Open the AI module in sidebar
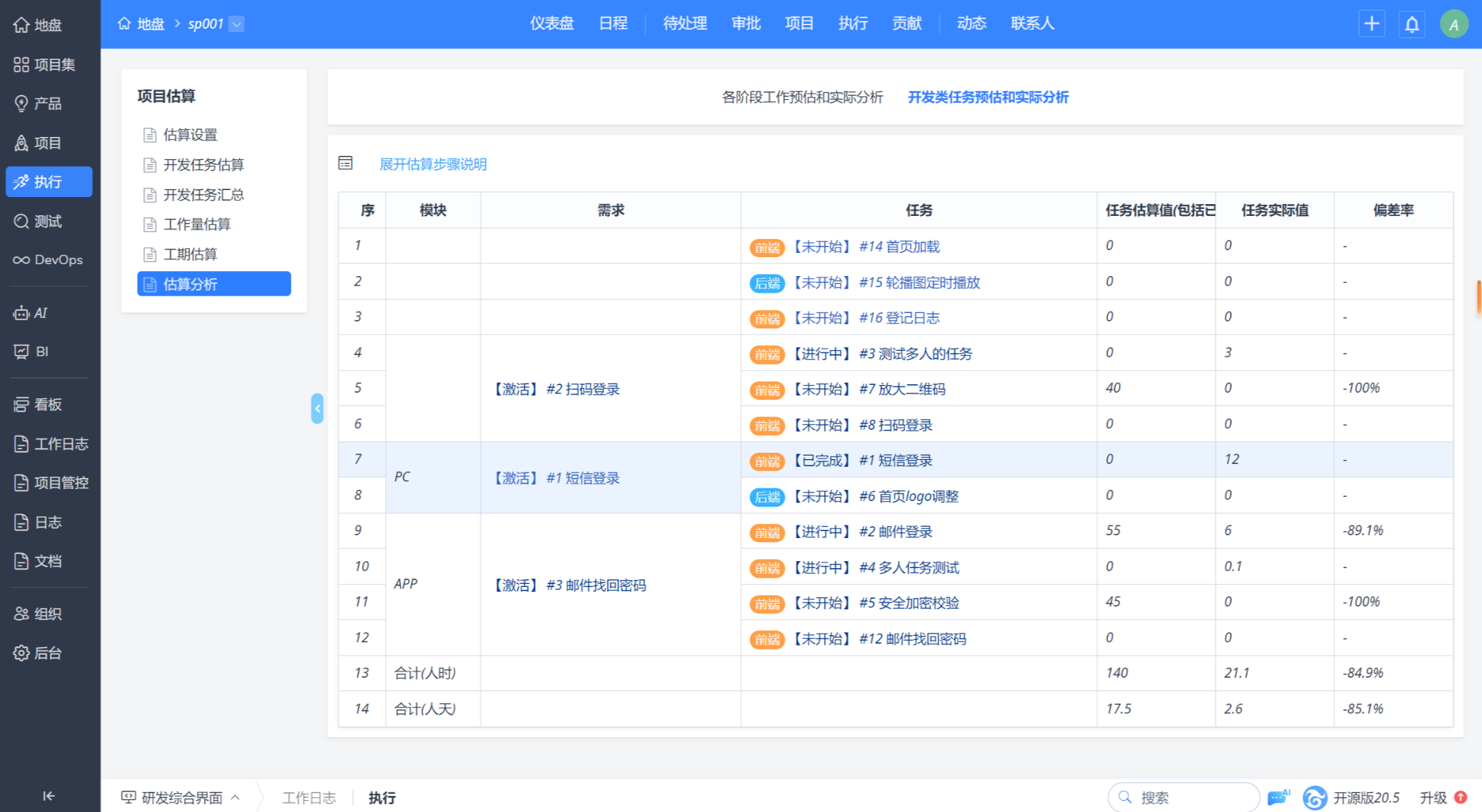This screenshot has height=812, width=1482. [x=31, y=313]
